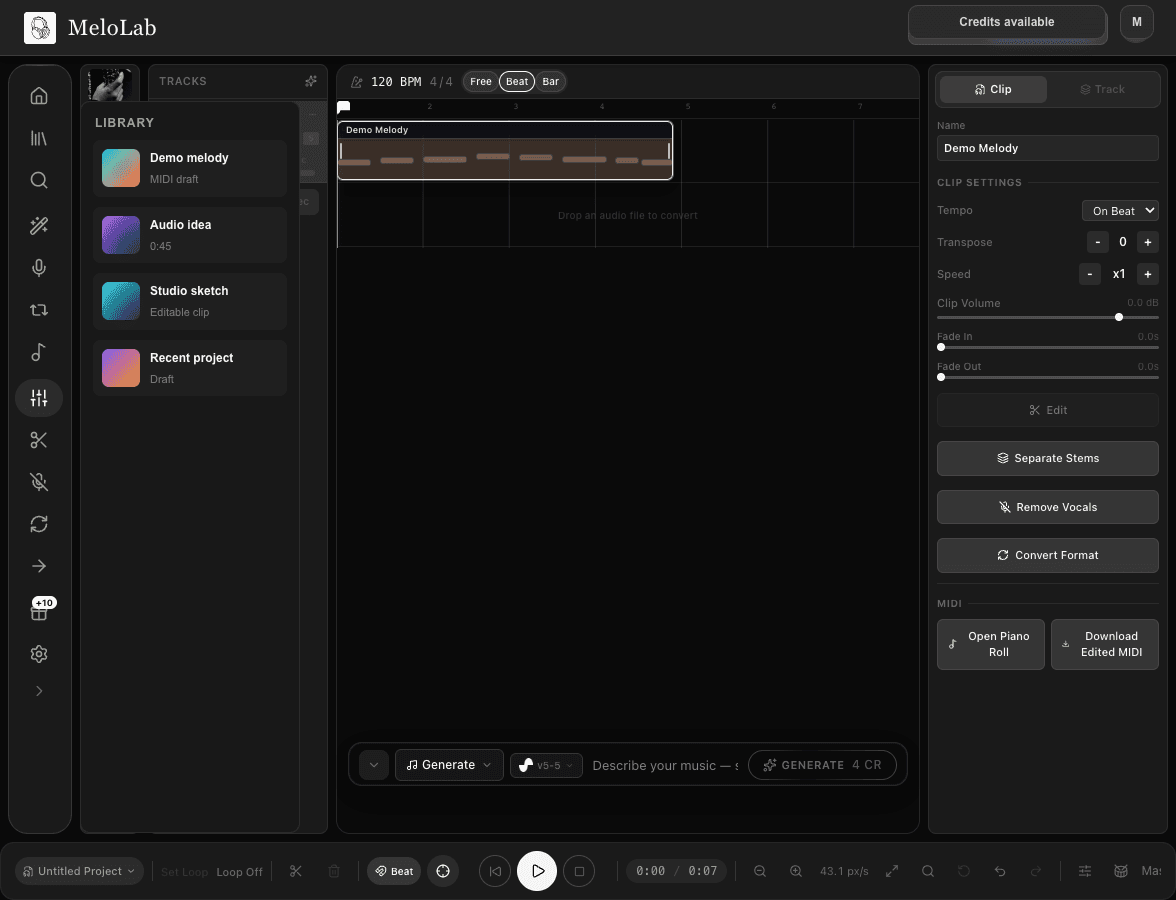Open Studio sketch library item

(x=190, y=301)
